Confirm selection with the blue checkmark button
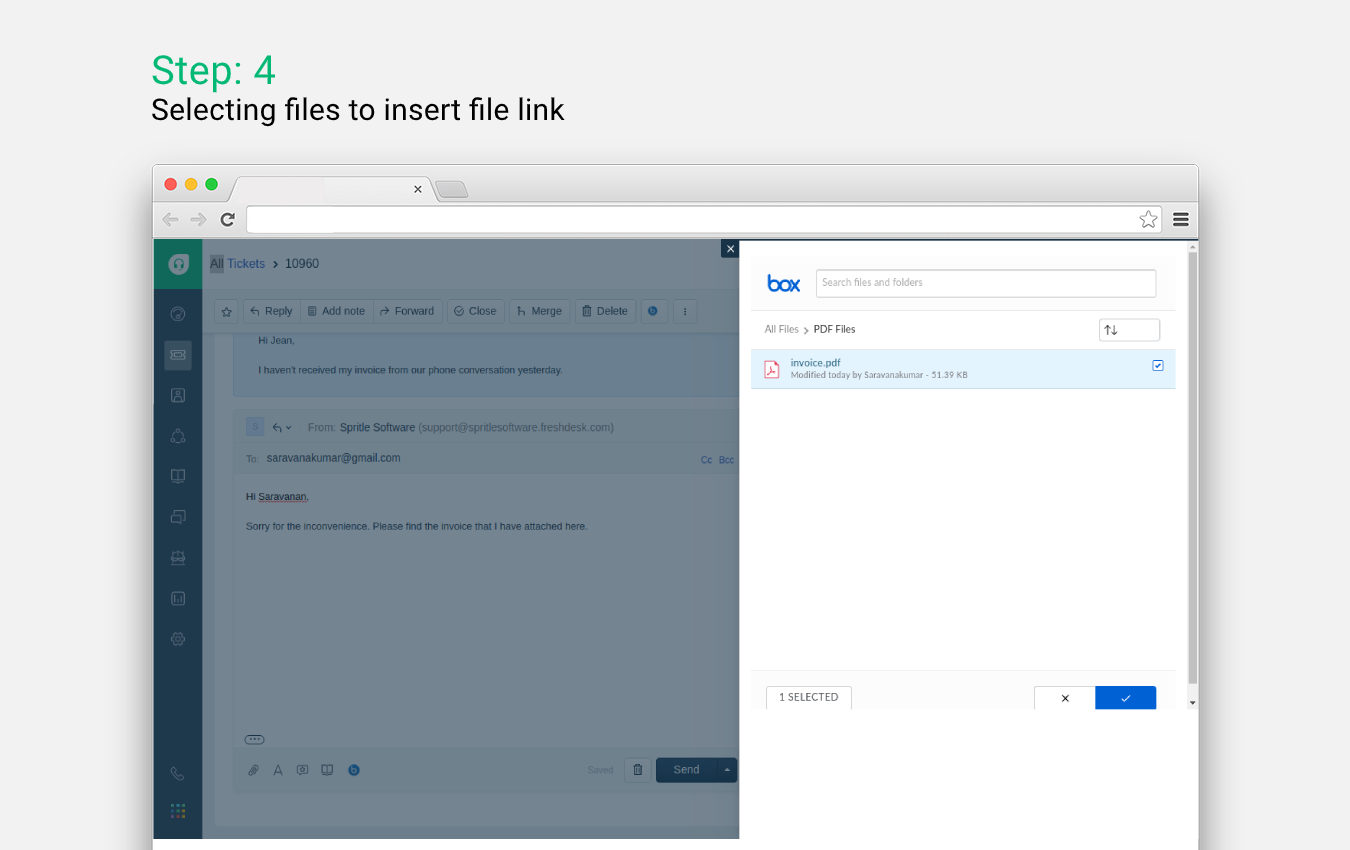 [x=1125, y=698]
